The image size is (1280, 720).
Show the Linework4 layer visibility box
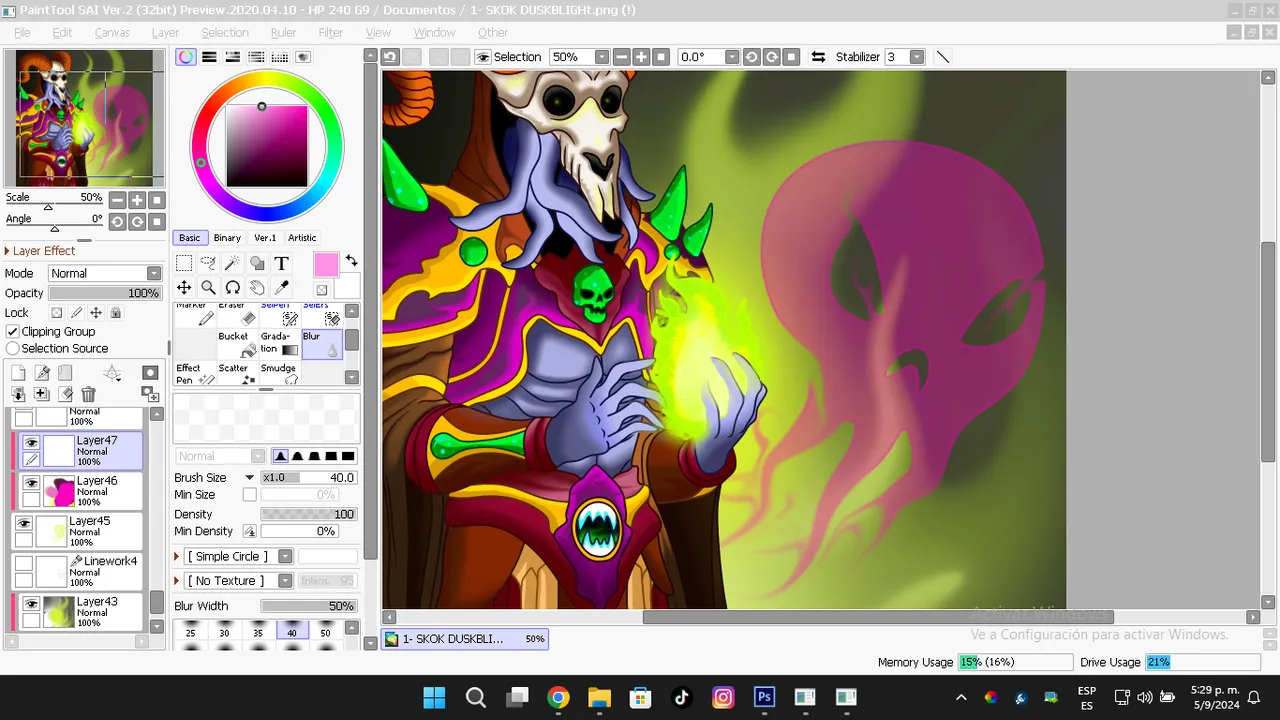(24, 563)
